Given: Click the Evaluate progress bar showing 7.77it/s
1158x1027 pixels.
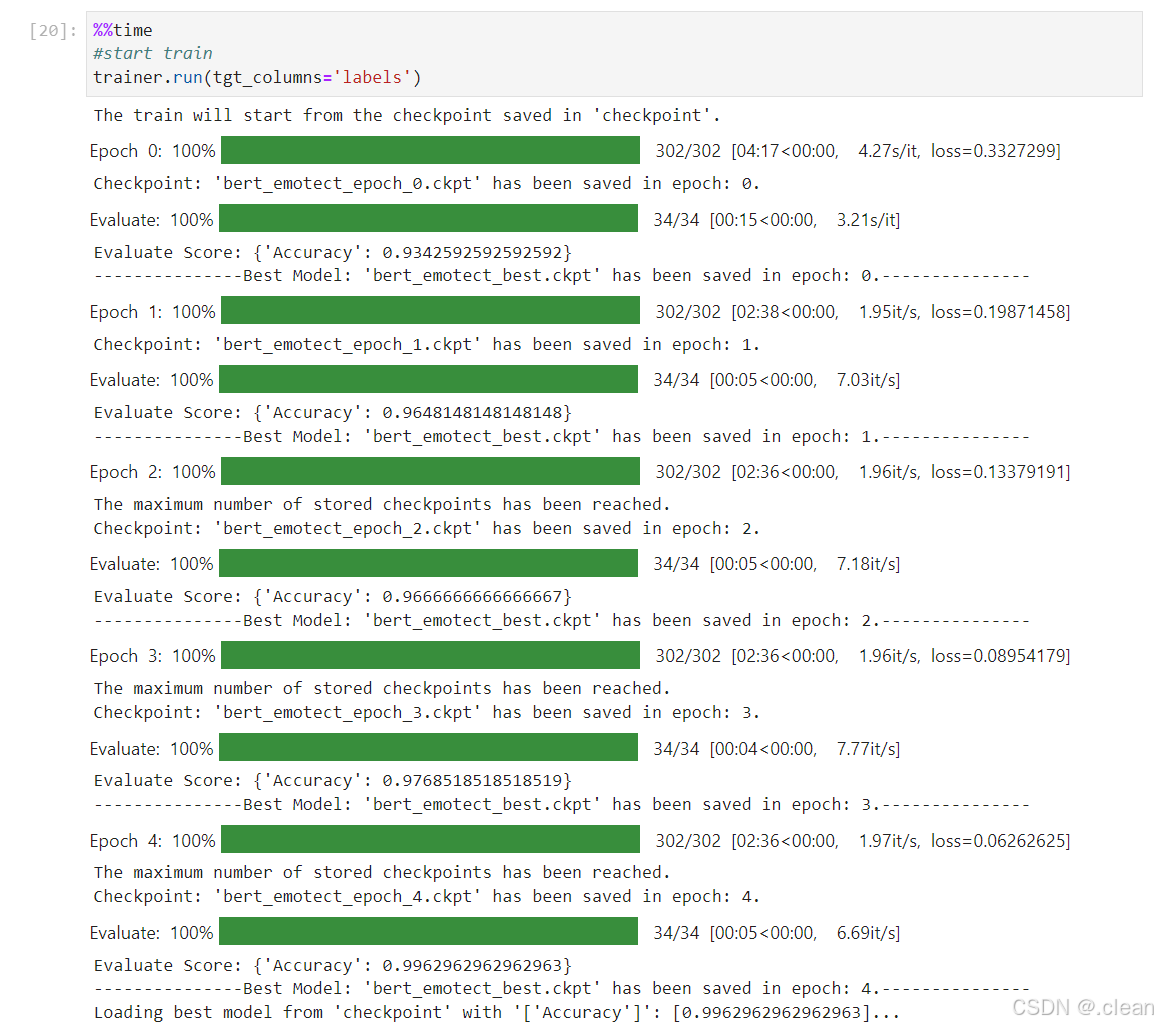Looking at the screenshot, I should (428, 747).
